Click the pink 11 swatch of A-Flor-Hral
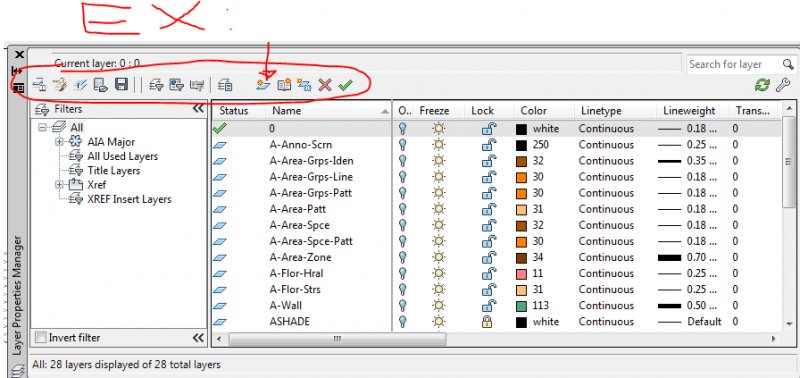 [x=521, y=273]
